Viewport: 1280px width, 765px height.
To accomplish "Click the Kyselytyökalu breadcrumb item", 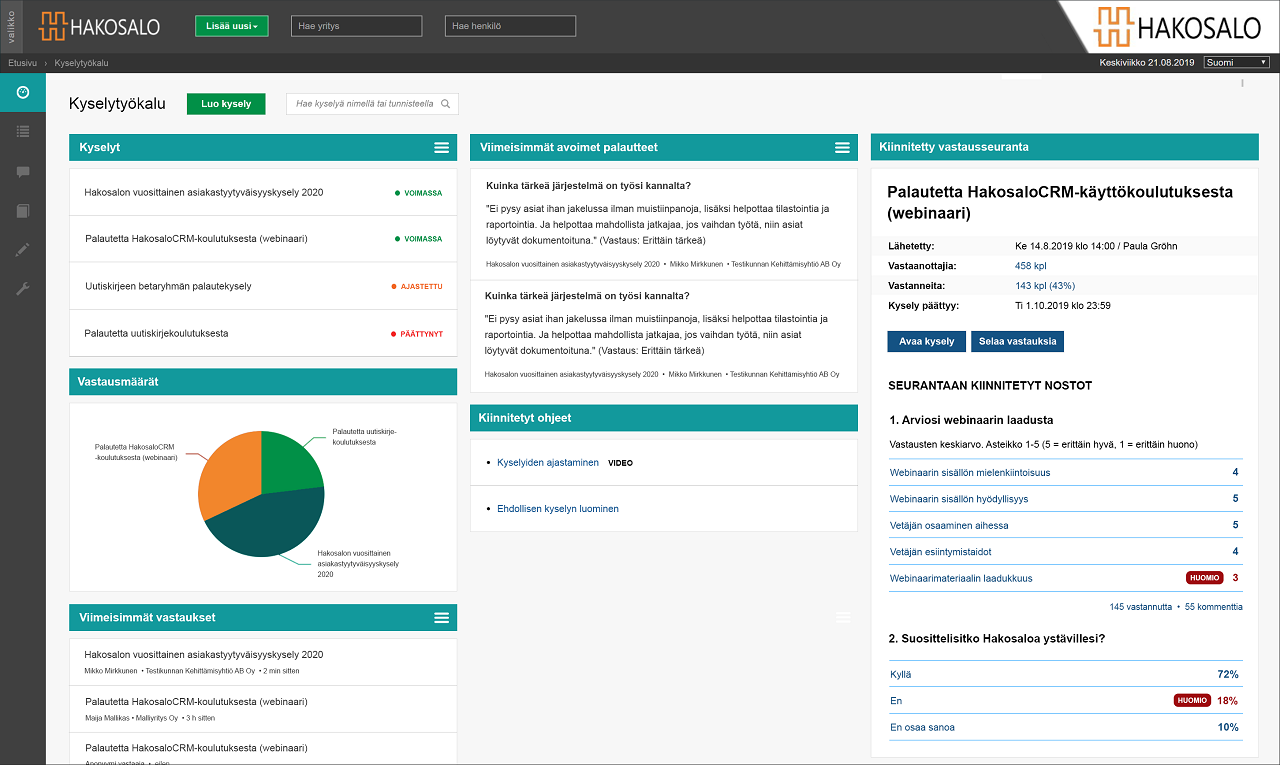I will (81, 63).
